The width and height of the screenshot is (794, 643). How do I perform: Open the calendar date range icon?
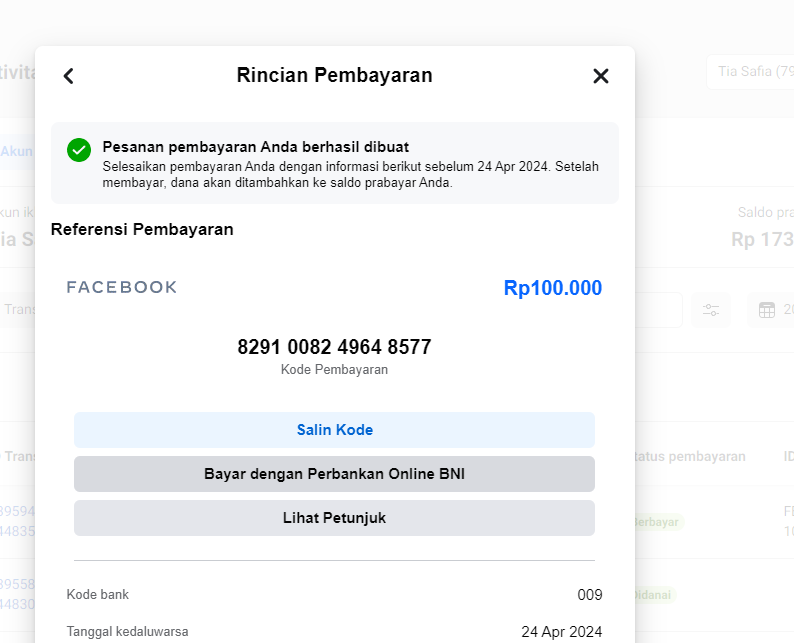(x=767, y=310)
